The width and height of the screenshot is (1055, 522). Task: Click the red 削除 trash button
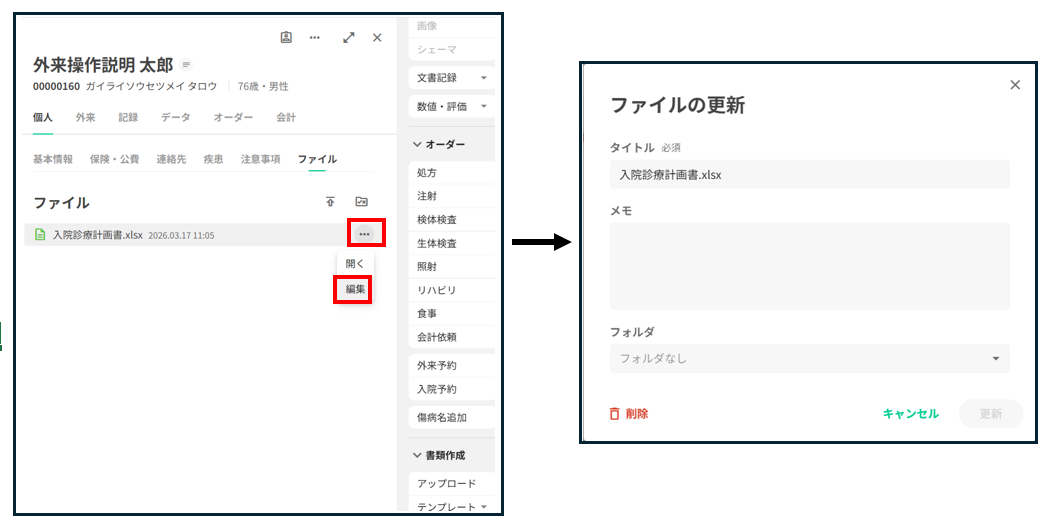pos(628,414)
